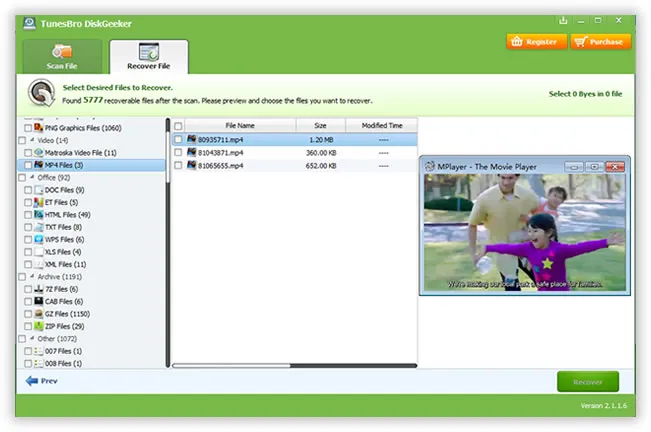Click the MPlayer logo icon in the player title bar
The width and height of the screenshot is (651, 432).
[428, 166]
